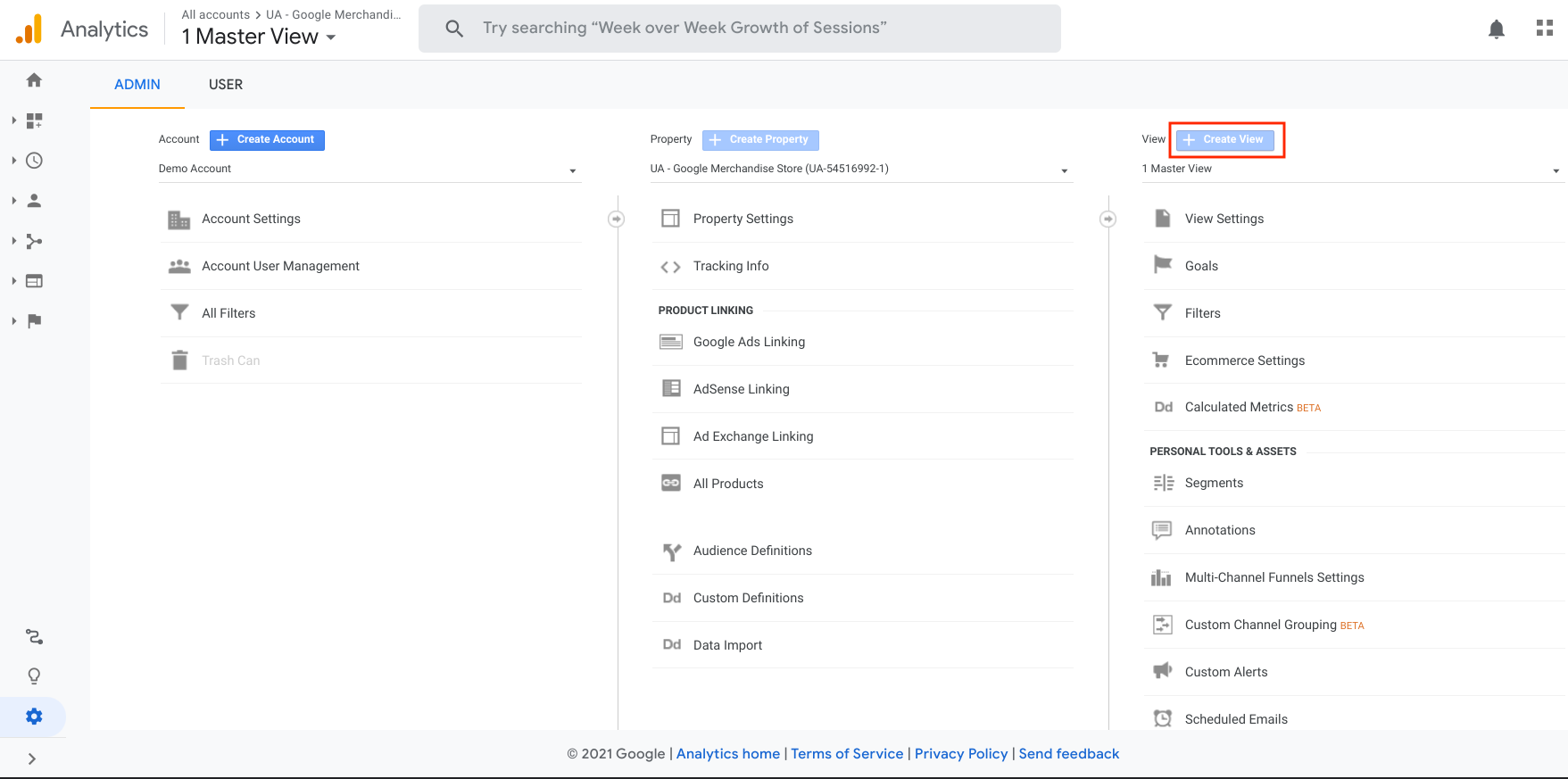This screenshot has width=1568, height=779.
Task: Open the Privacy Policy link
Action: pos(961,754)
